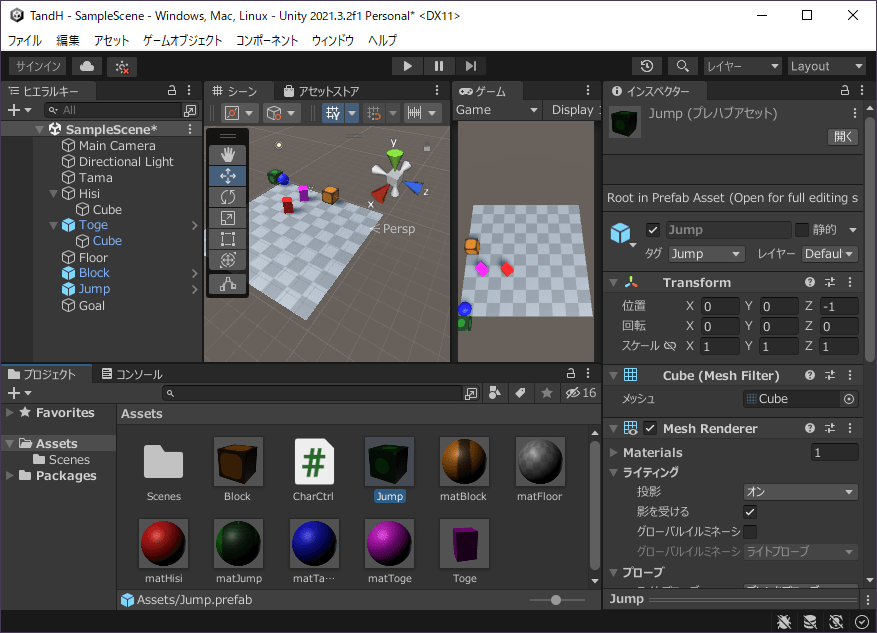Open the 投影 オン dropdown

click(800, 492)
